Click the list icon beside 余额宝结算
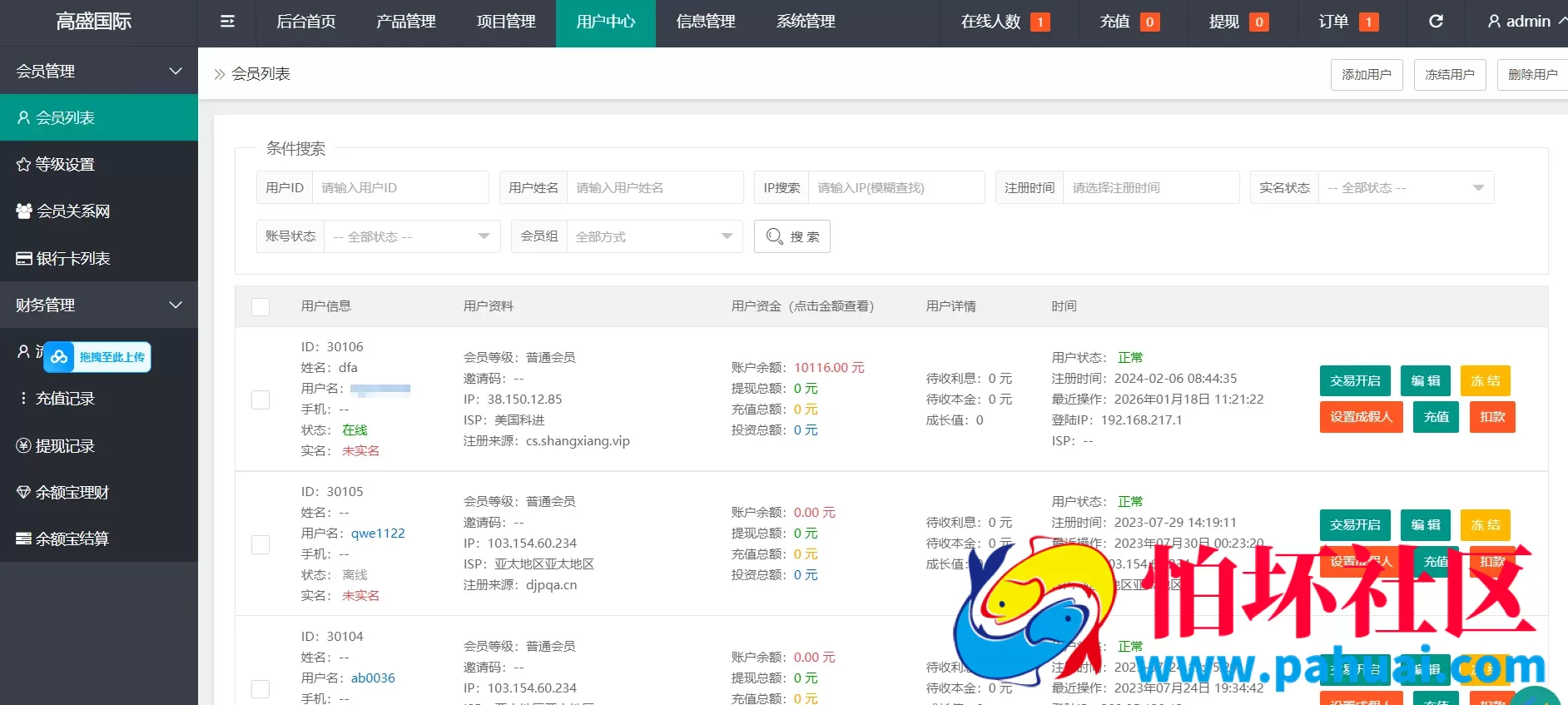Viewport: 1568px width, 705px height. [23, 539]
